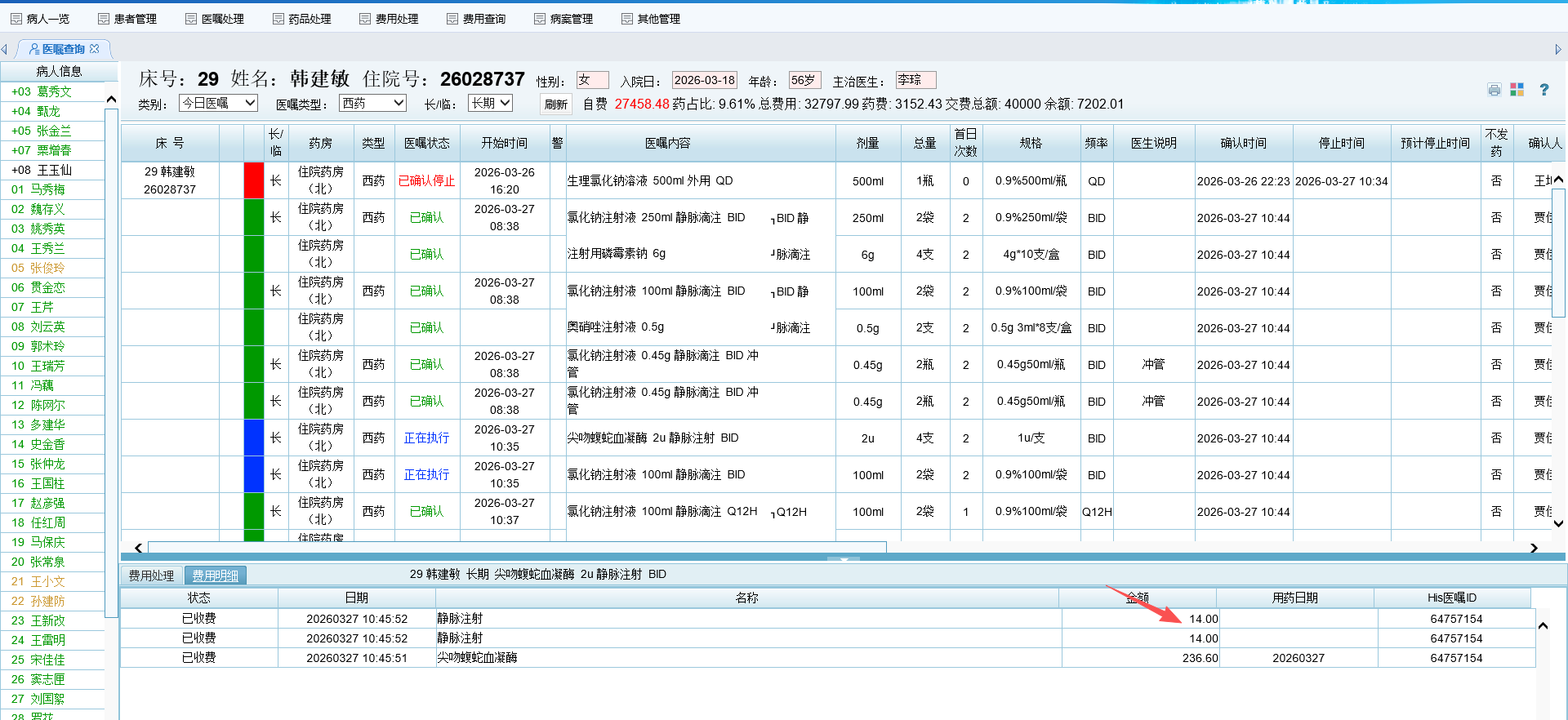Click the colored grid icon beside the printer
This screenshot has width=1568, height=720.
tap(1517, 90)
